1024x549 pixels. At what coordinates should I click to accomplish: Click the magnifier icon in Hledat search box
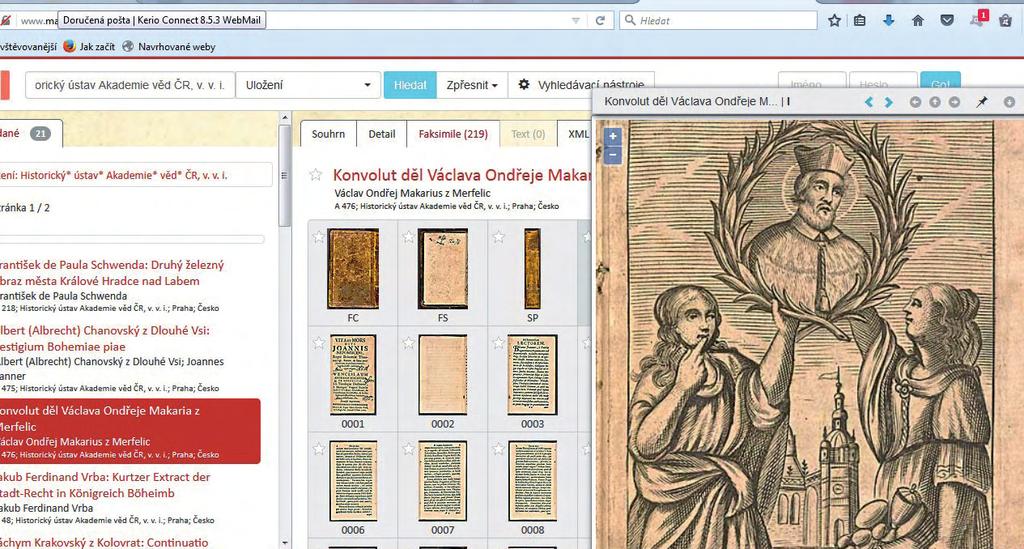click(630, 20)
